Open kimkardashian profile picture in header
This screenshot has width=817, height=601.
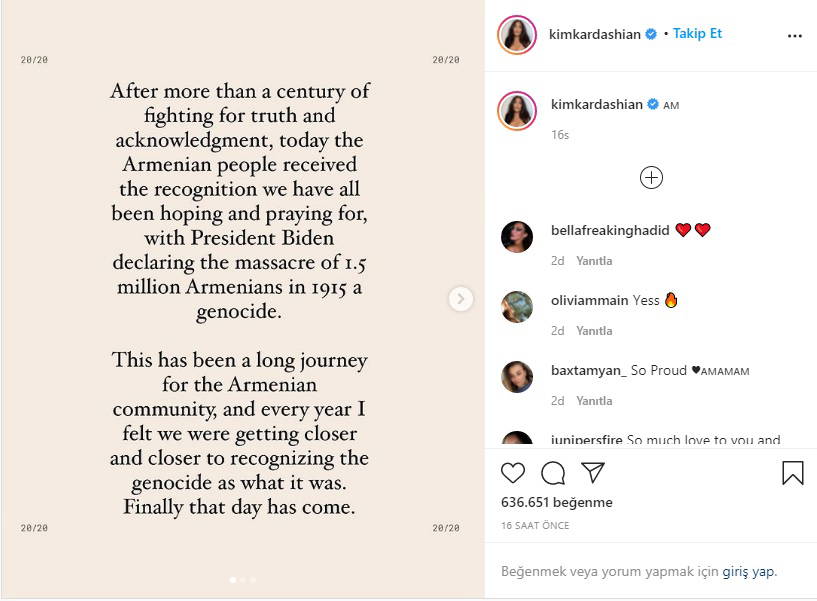point(517,35)
